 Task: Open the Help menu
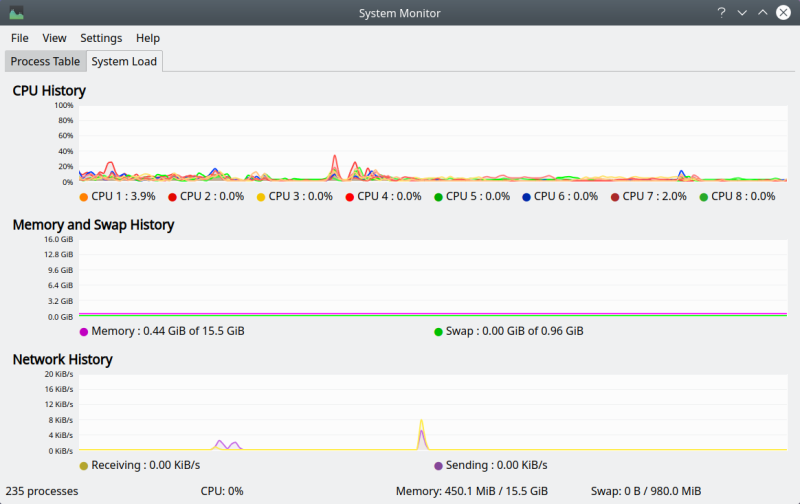pyautogui.click(x=148, y=38)
